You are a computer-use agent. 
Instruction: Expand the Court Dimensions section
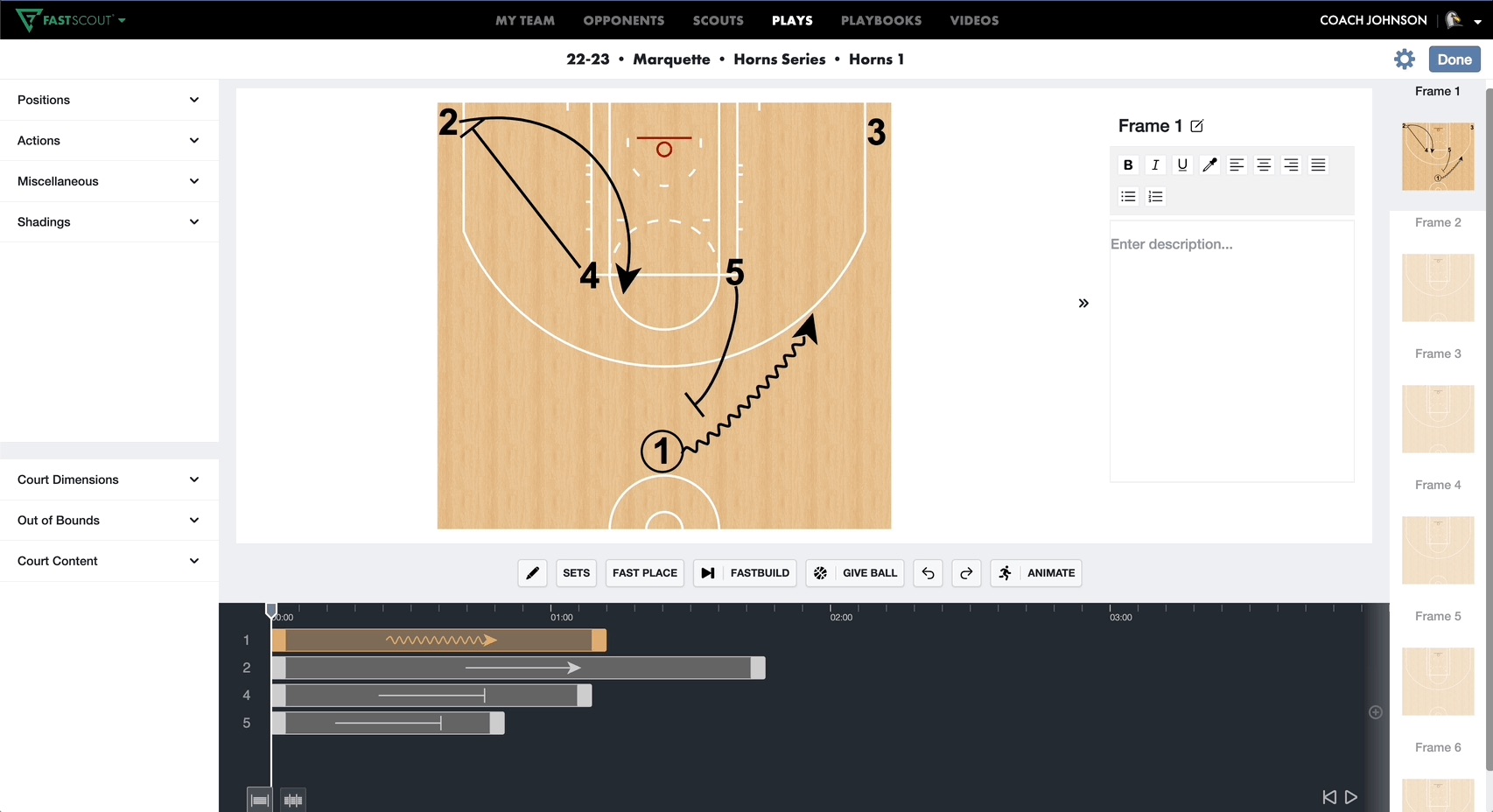click(x=109, y=479)
